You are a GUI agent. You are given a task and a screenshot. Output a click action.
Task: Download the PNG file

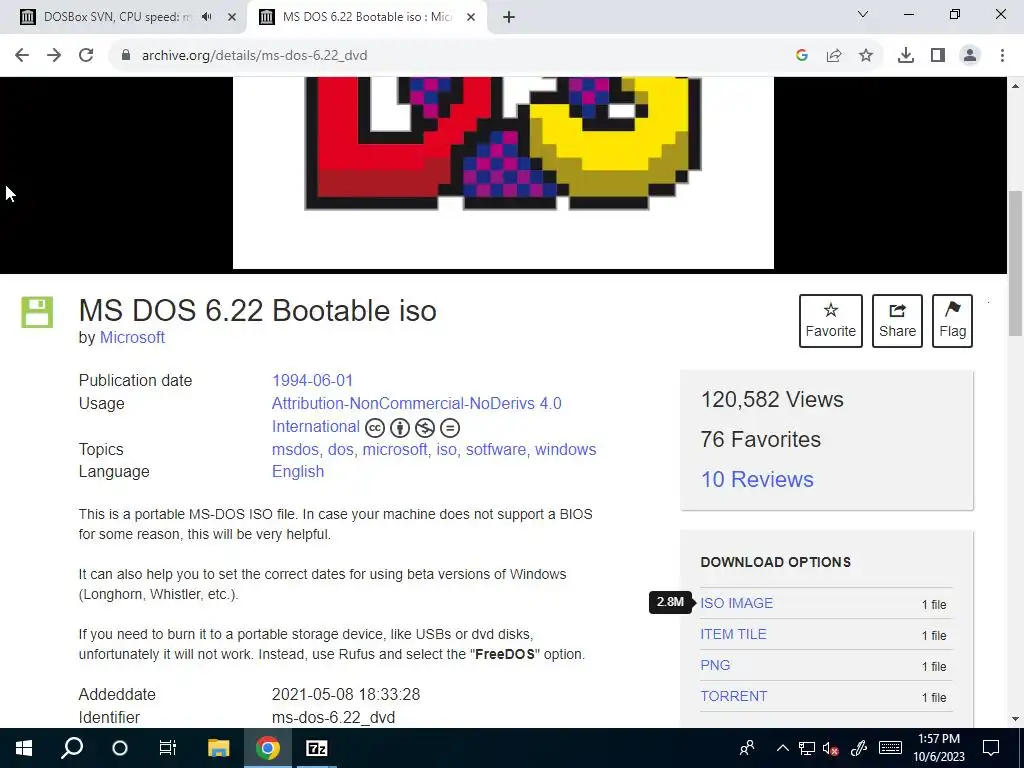(x=715, y=665)
